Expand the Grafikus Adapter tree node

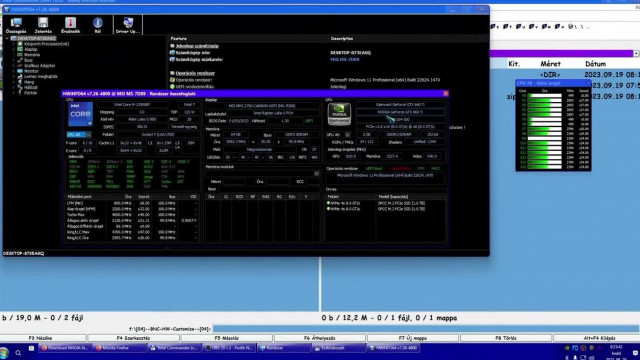(13, 66)
